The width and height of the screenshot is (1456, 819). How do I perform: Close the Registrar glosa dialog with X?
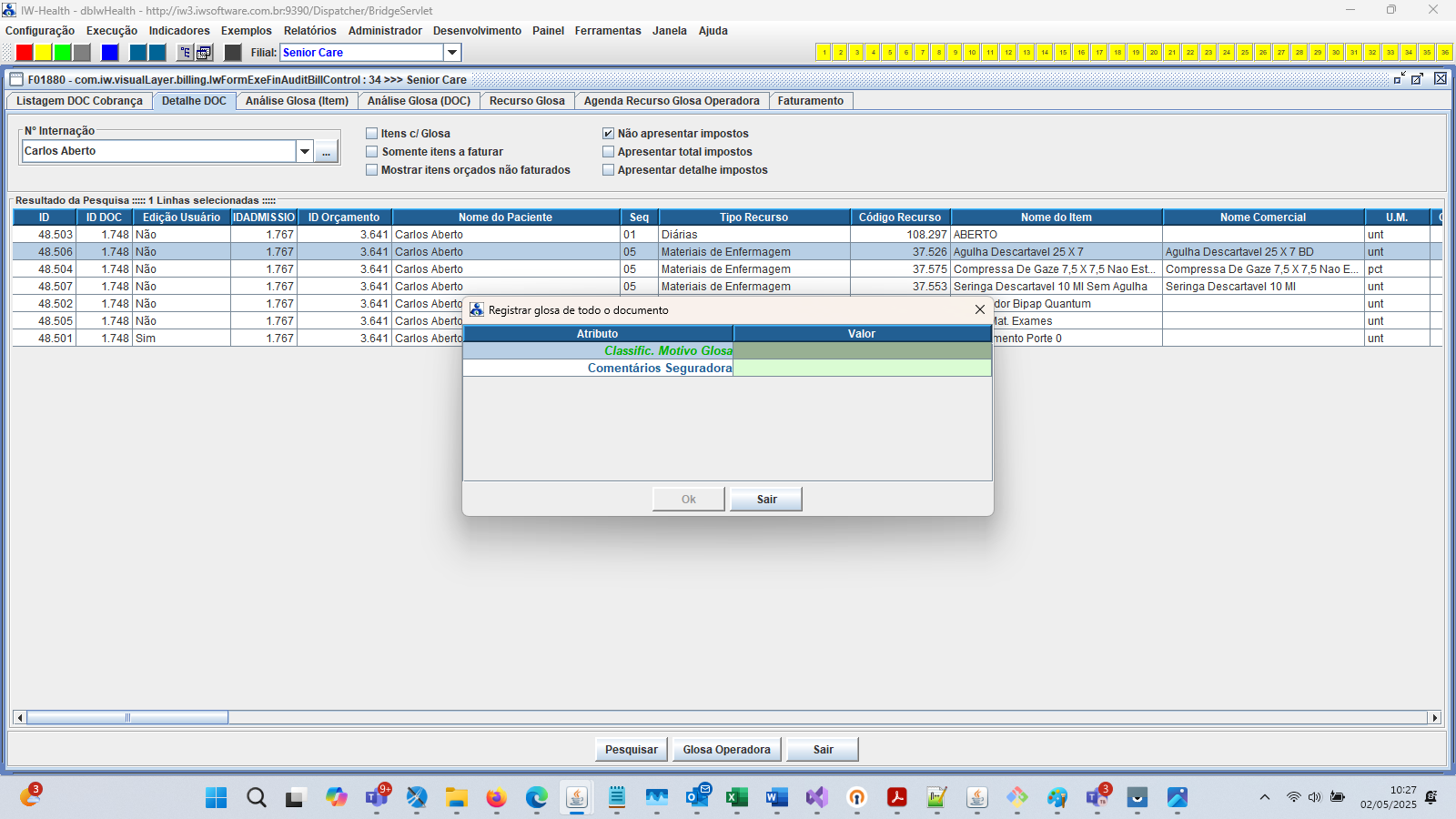pos(980,310)
